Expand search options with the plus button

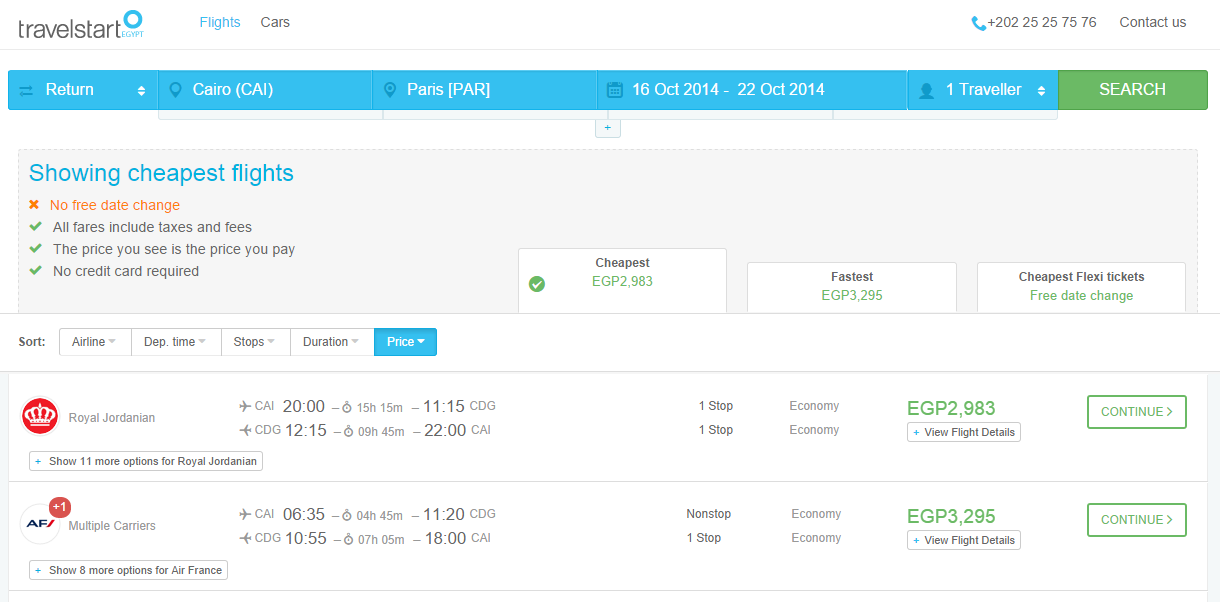(608, 128)
